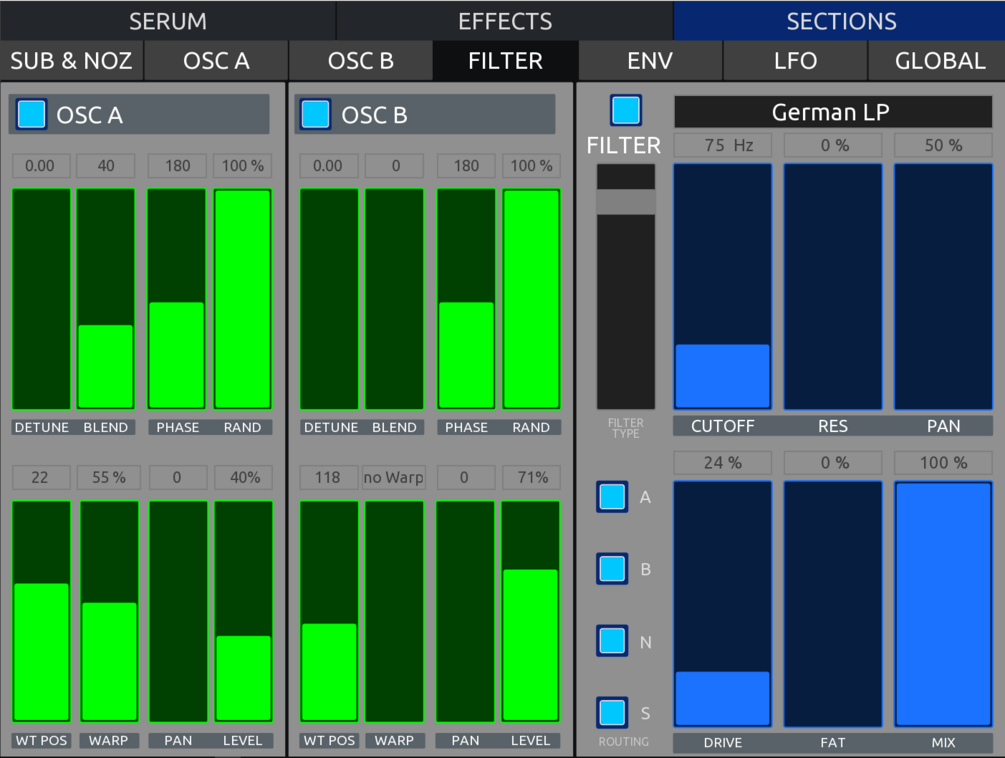Adjust the OSC B PHASE slider
Screen dimensions: 1005x758
[466, 299]
